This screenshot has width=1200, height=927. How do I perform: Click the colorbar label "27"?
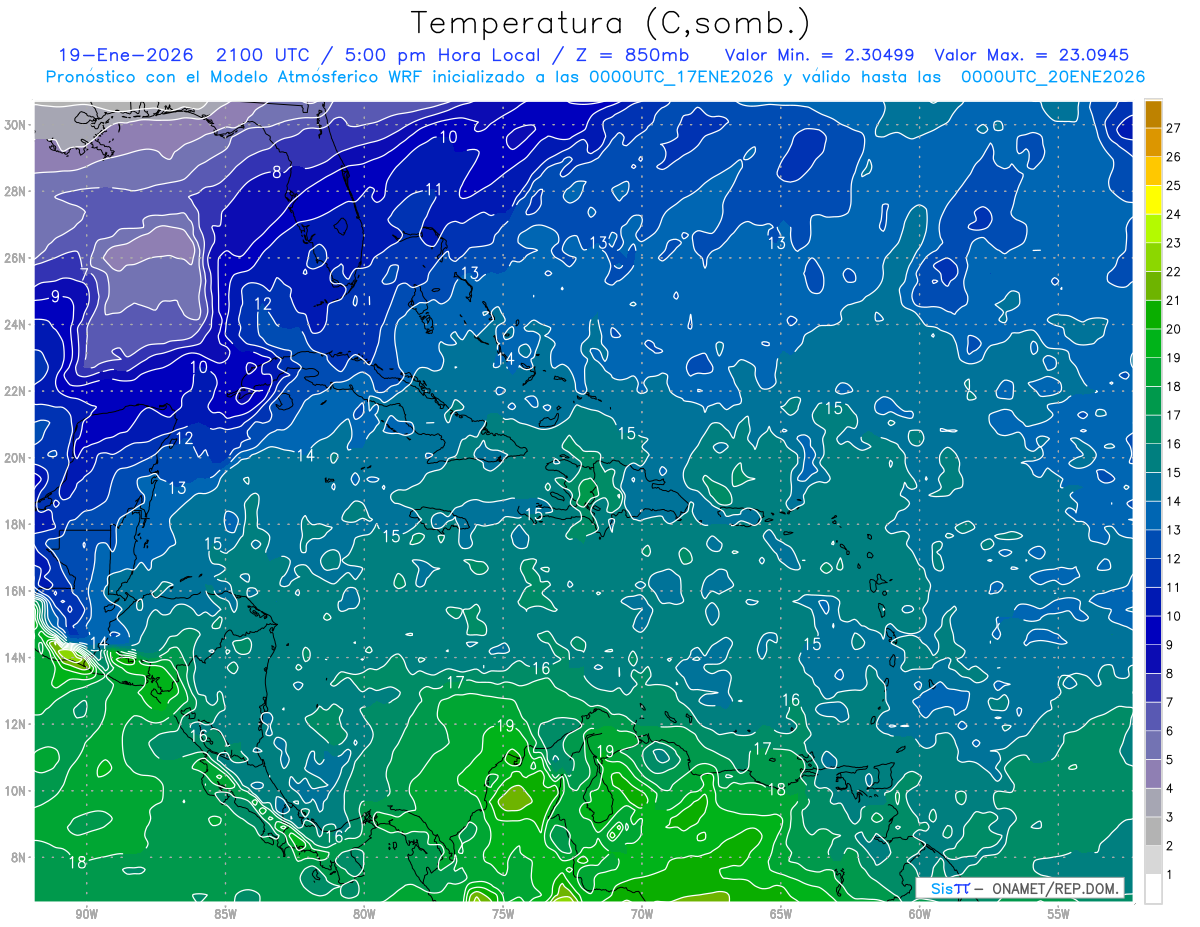click(1173, 128)
